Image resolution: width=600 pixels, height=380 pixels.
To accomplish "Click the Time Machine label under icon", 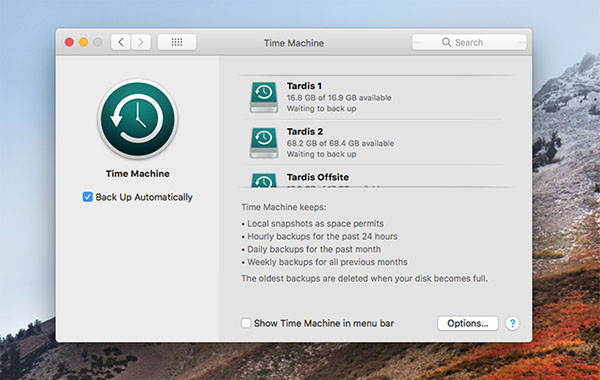I will 138,173.
